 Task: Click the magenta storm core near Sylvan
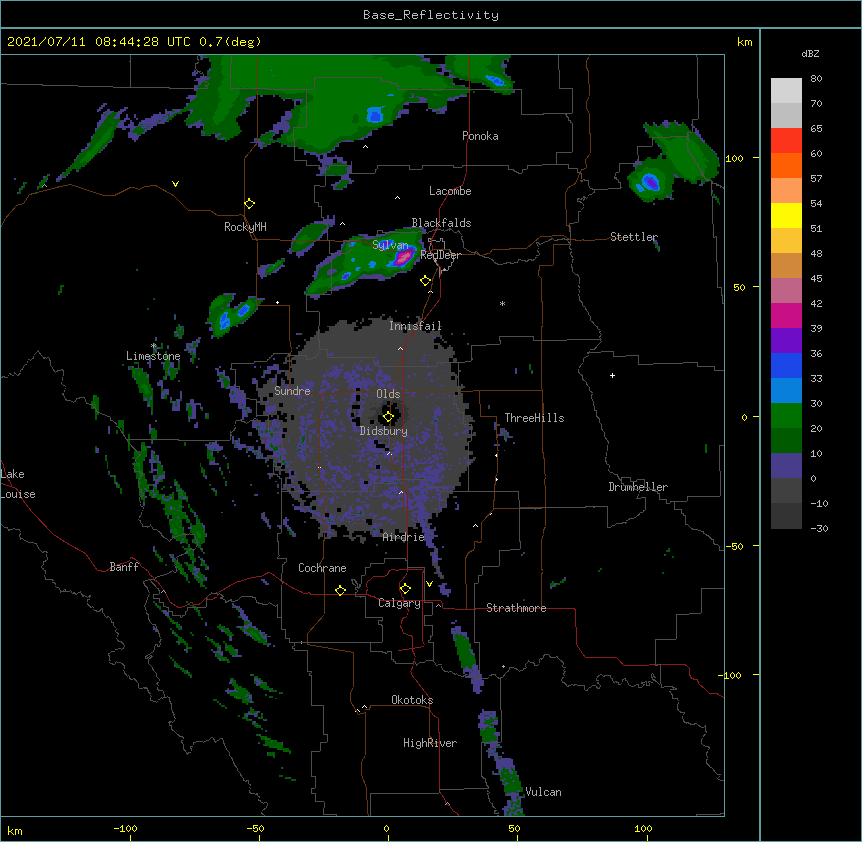click(404, 257)
